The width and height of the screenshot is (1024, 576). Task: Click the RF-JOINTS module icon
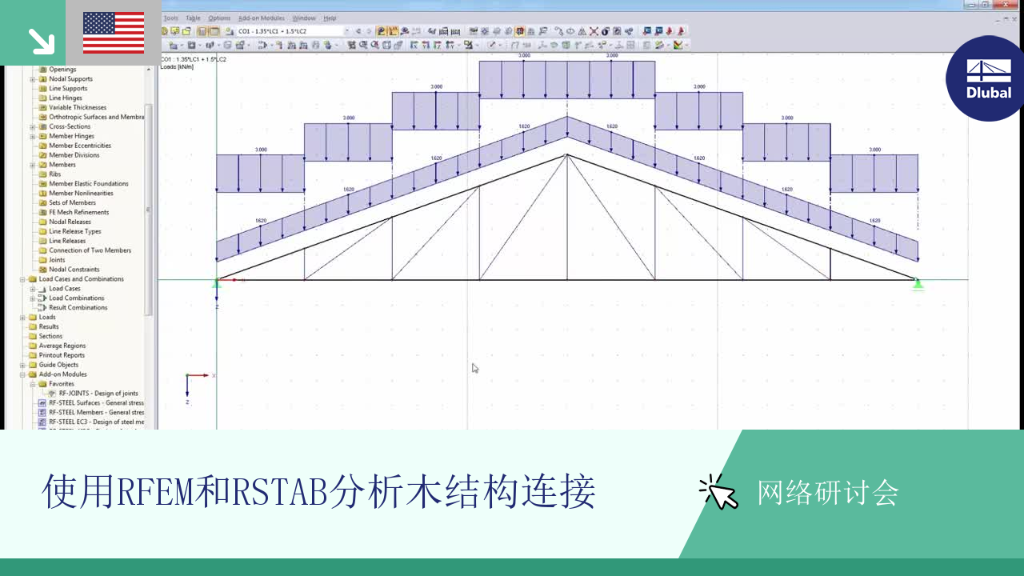52,393
